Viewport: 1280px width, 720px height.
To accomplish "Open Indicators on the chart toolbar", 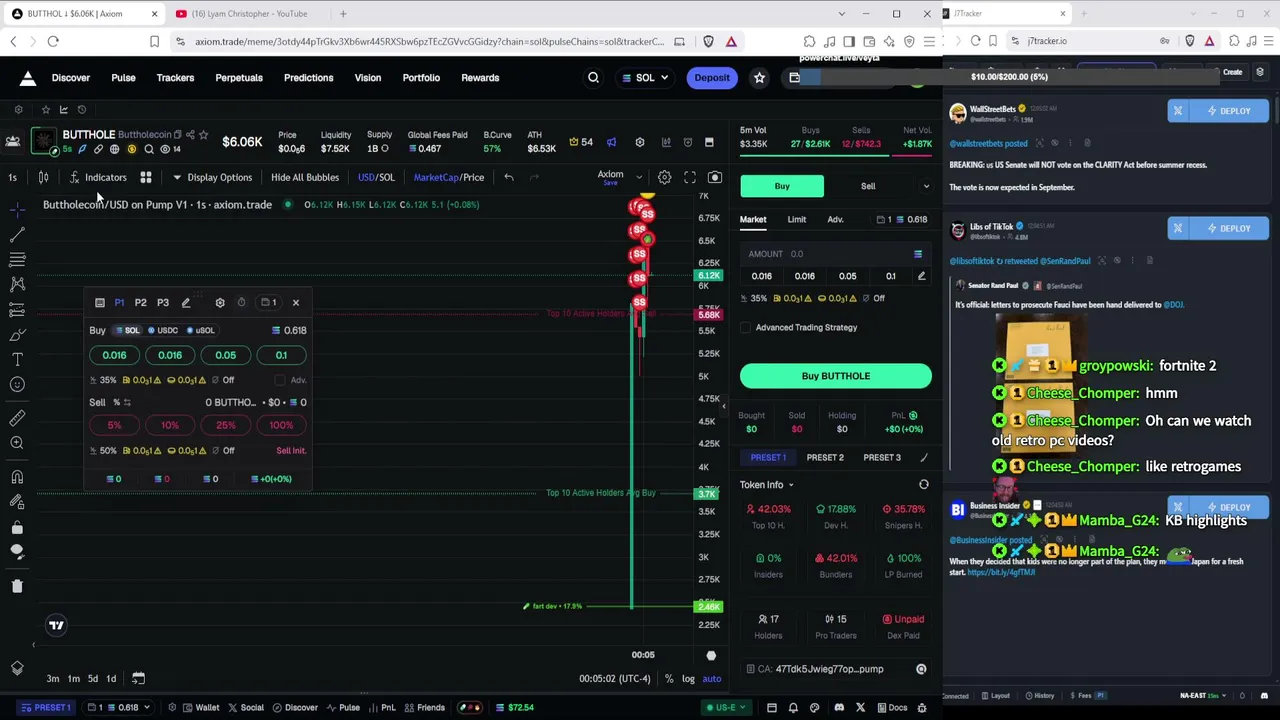I will point(98,177).
